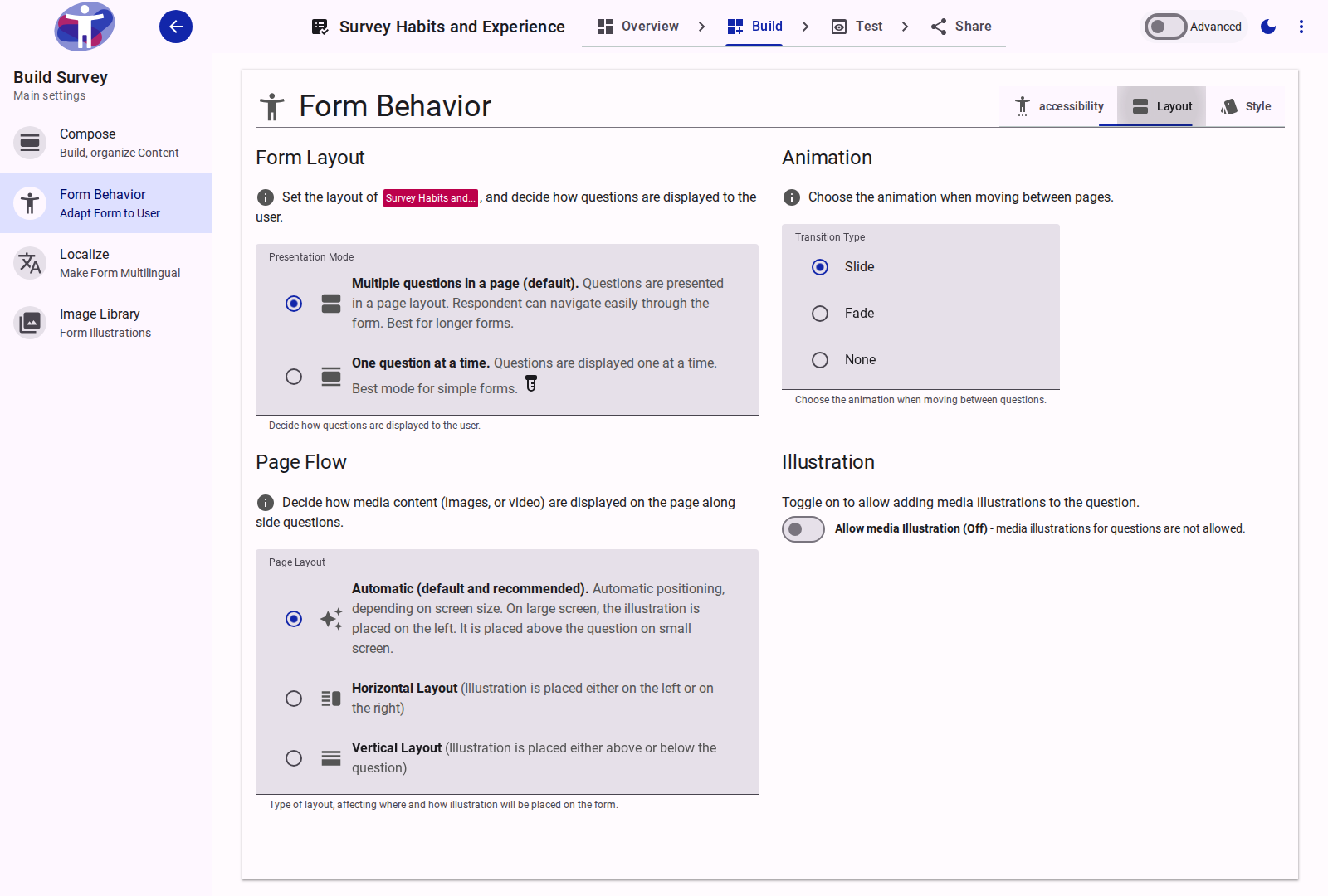
Task: Switch to the Style tab
Action: [1245, 106]
